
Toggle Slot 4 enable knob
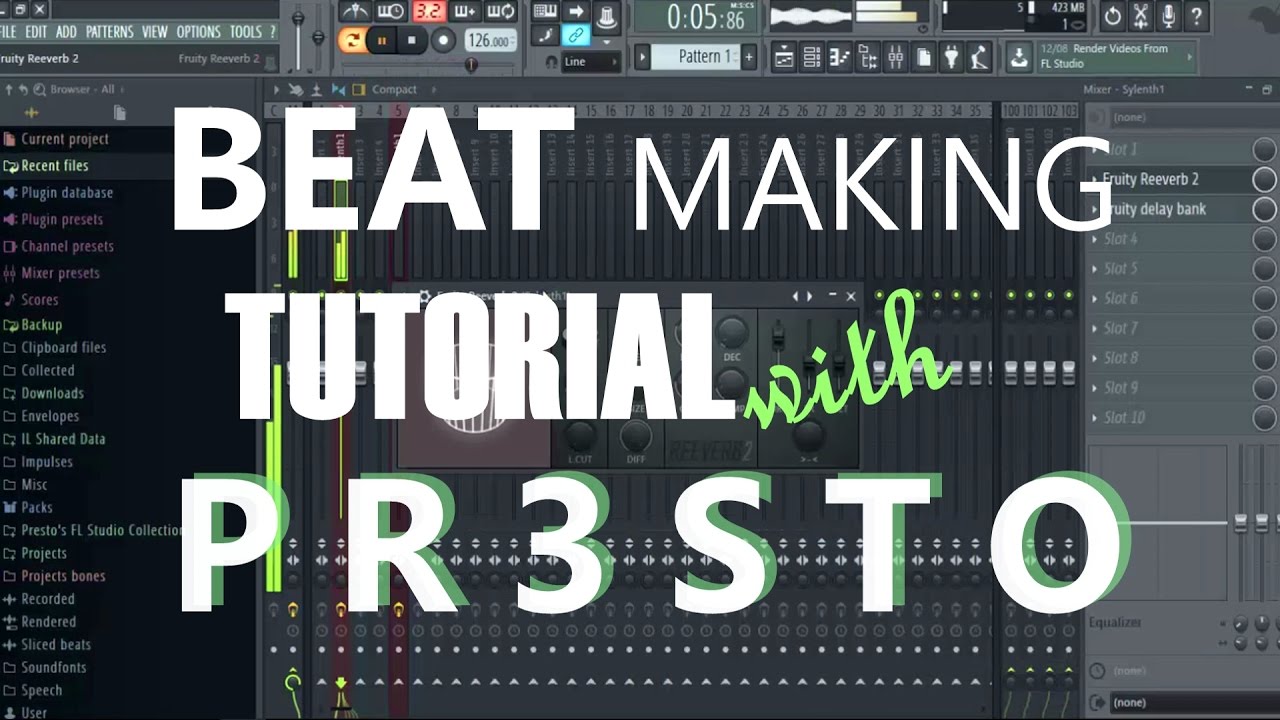1264,239
